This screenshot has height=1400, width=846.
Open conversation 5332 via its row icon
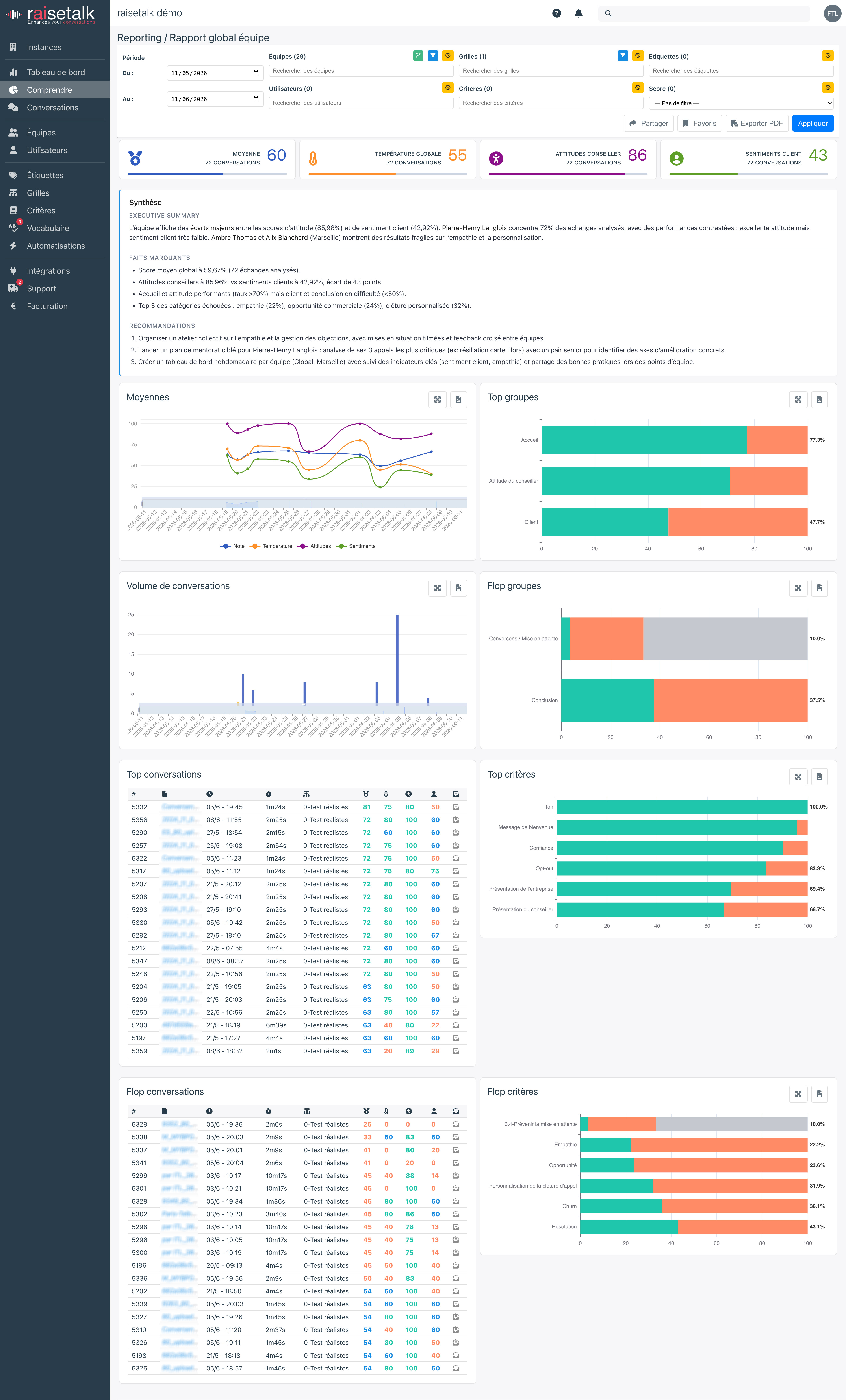[x=455, y=807]
